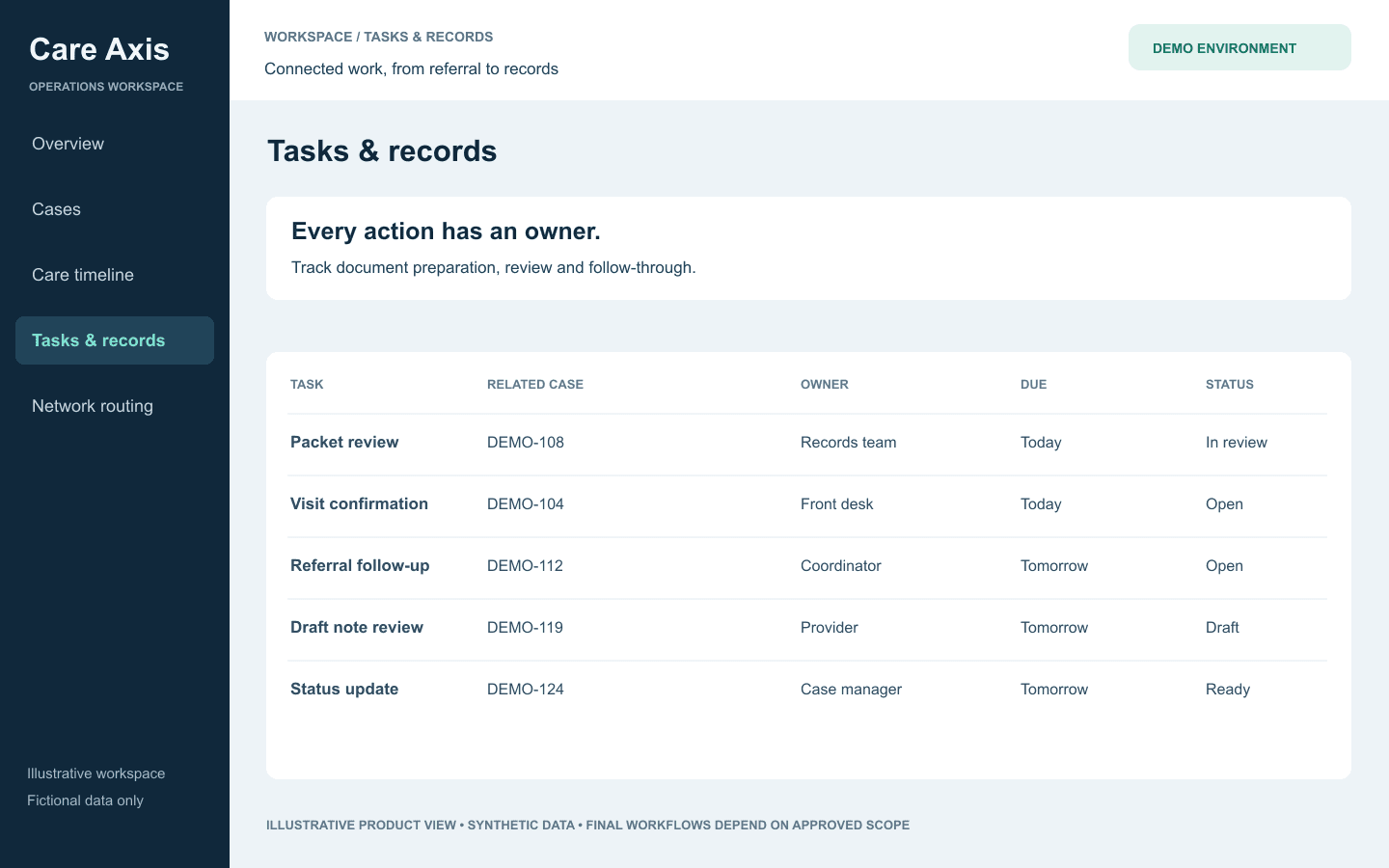Click the Workspace / Tasks & Records breadcrumb
The width and height of the screenshot is (1389, 868).
coord(378,37)
